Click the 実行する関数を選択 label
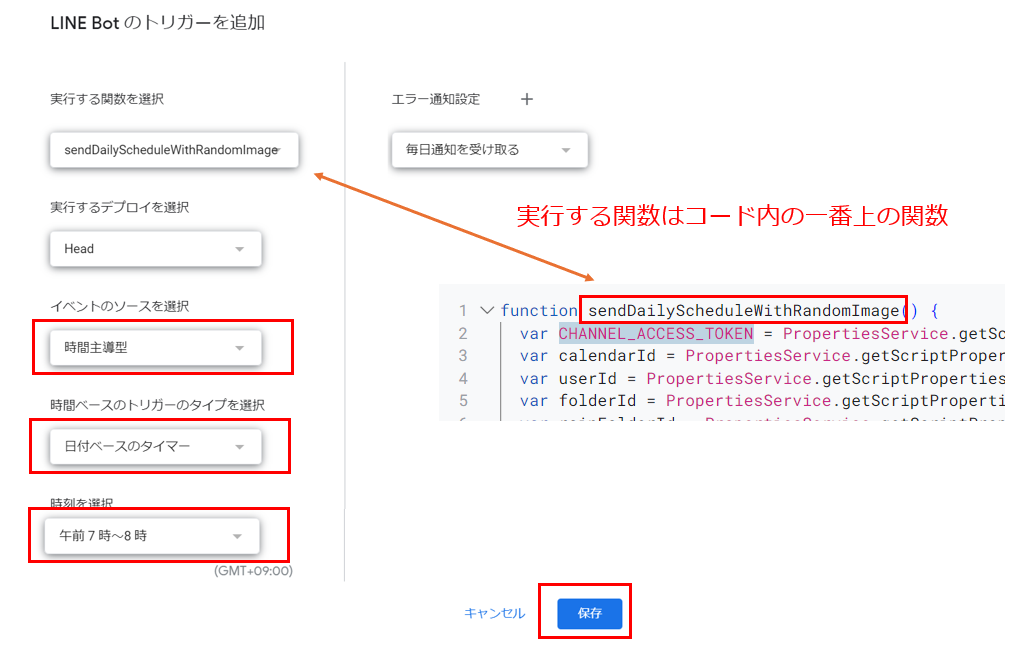 click(x=107, y=99)
